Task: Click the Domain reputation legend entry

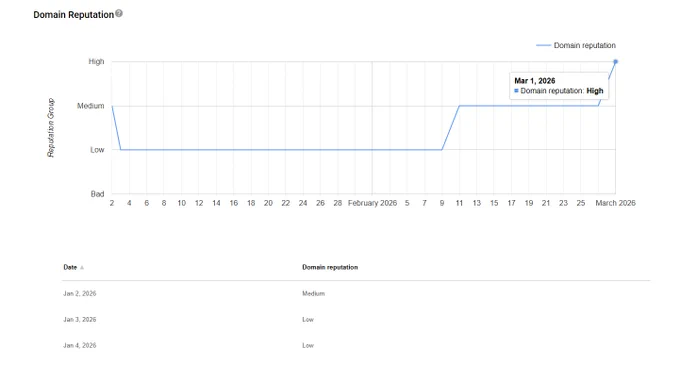Action: pyautogui.click(x=576, y=45)
